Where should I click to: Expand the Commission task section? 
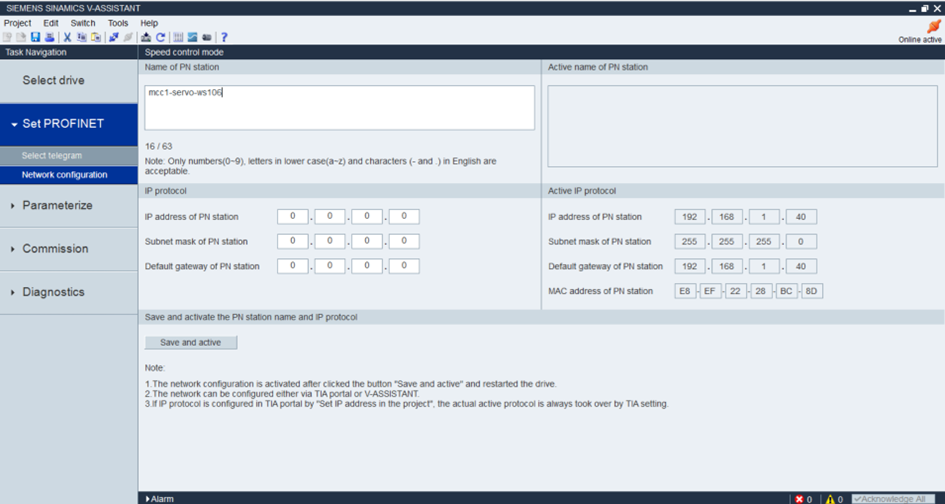(13, 249)
